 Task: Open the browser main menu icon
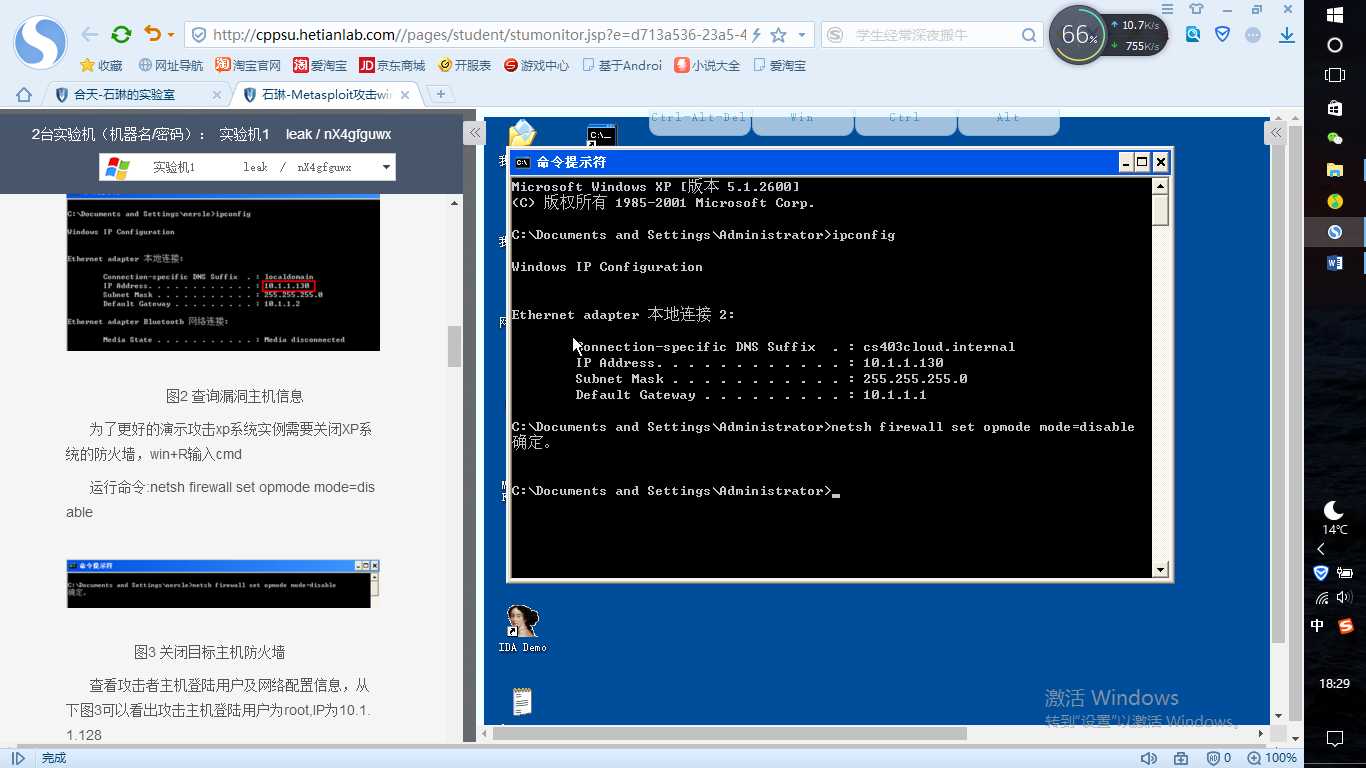(x=1168, y=8)
